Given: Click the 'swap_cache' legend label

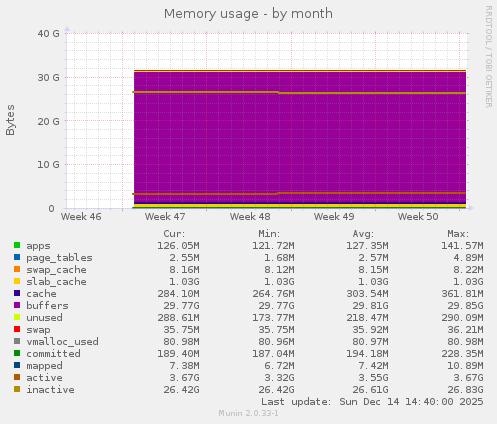Looking at the screenshot, I should pyautogui.click(x=56, y=270).
